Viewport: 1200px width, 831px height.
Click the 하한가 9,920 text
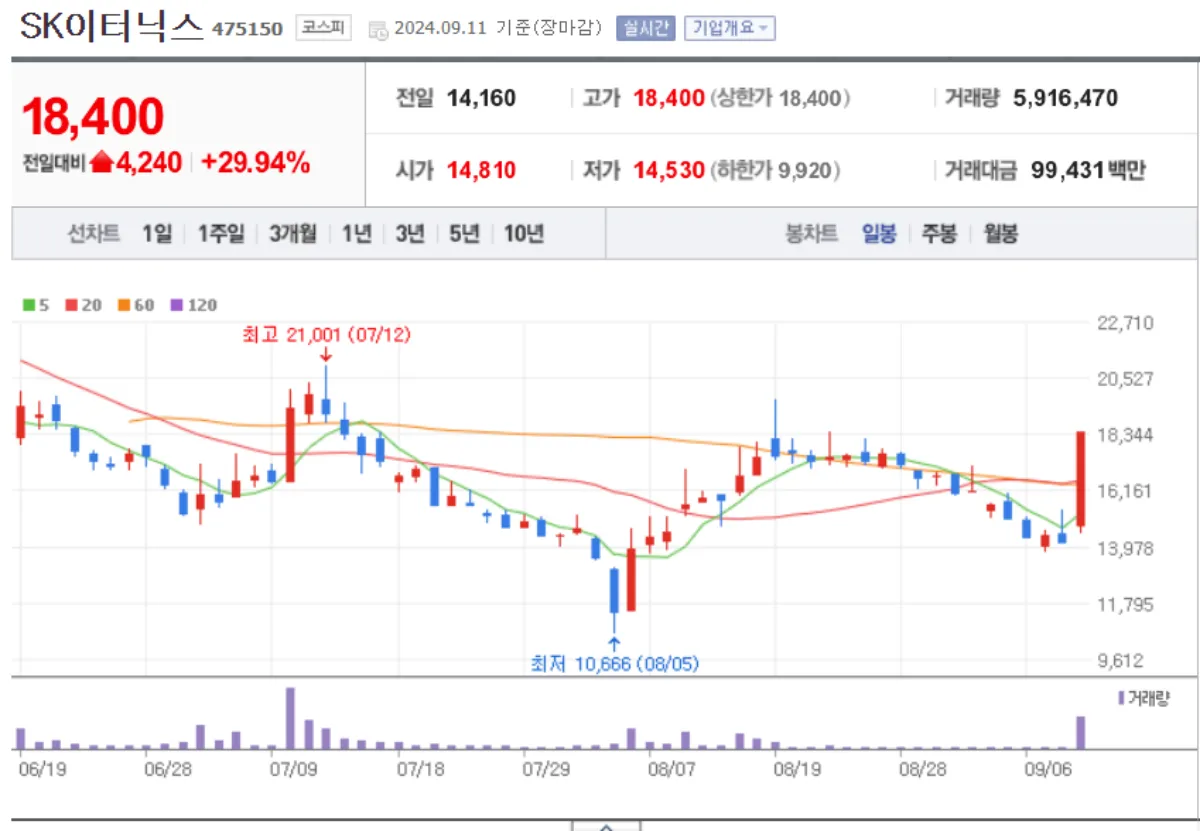pyautogui.click(x=776, y=170)
